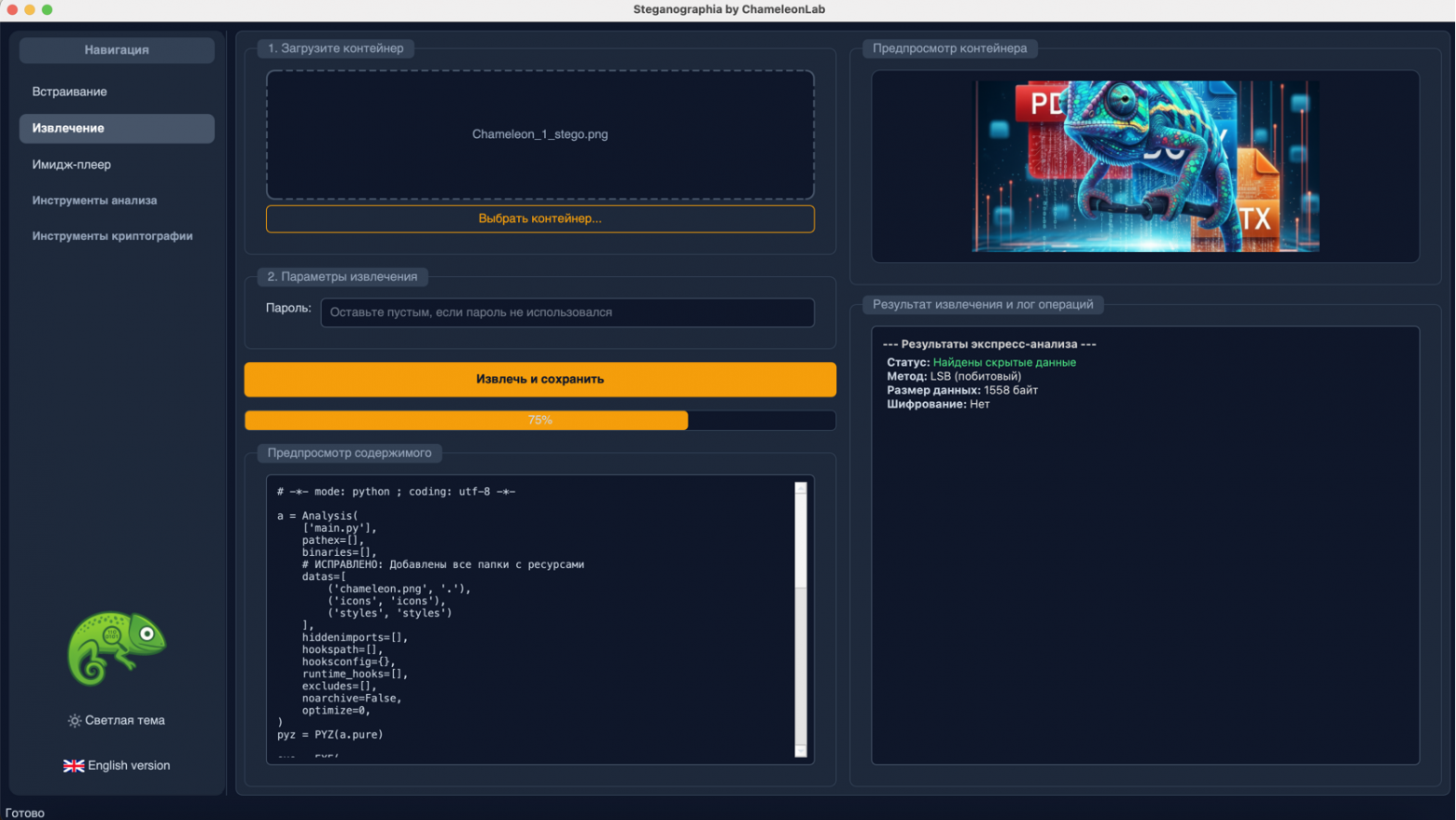Screen dimensions: 1456x820
Task: Click the chameleon mascot logo
Action: click(116, 649)
